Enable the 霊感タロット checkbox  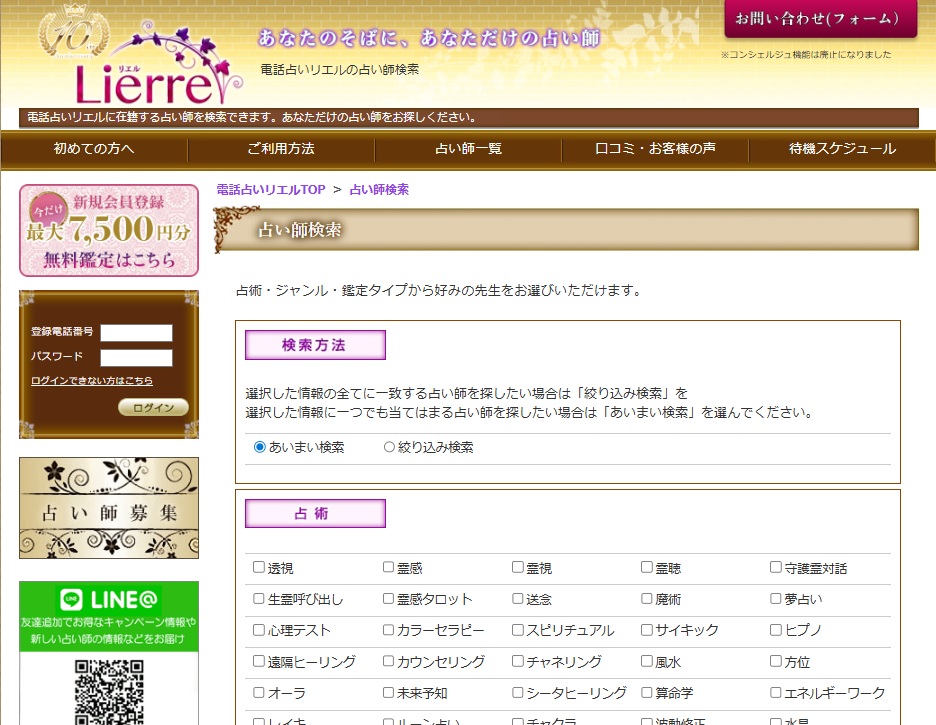click(389, 599)
